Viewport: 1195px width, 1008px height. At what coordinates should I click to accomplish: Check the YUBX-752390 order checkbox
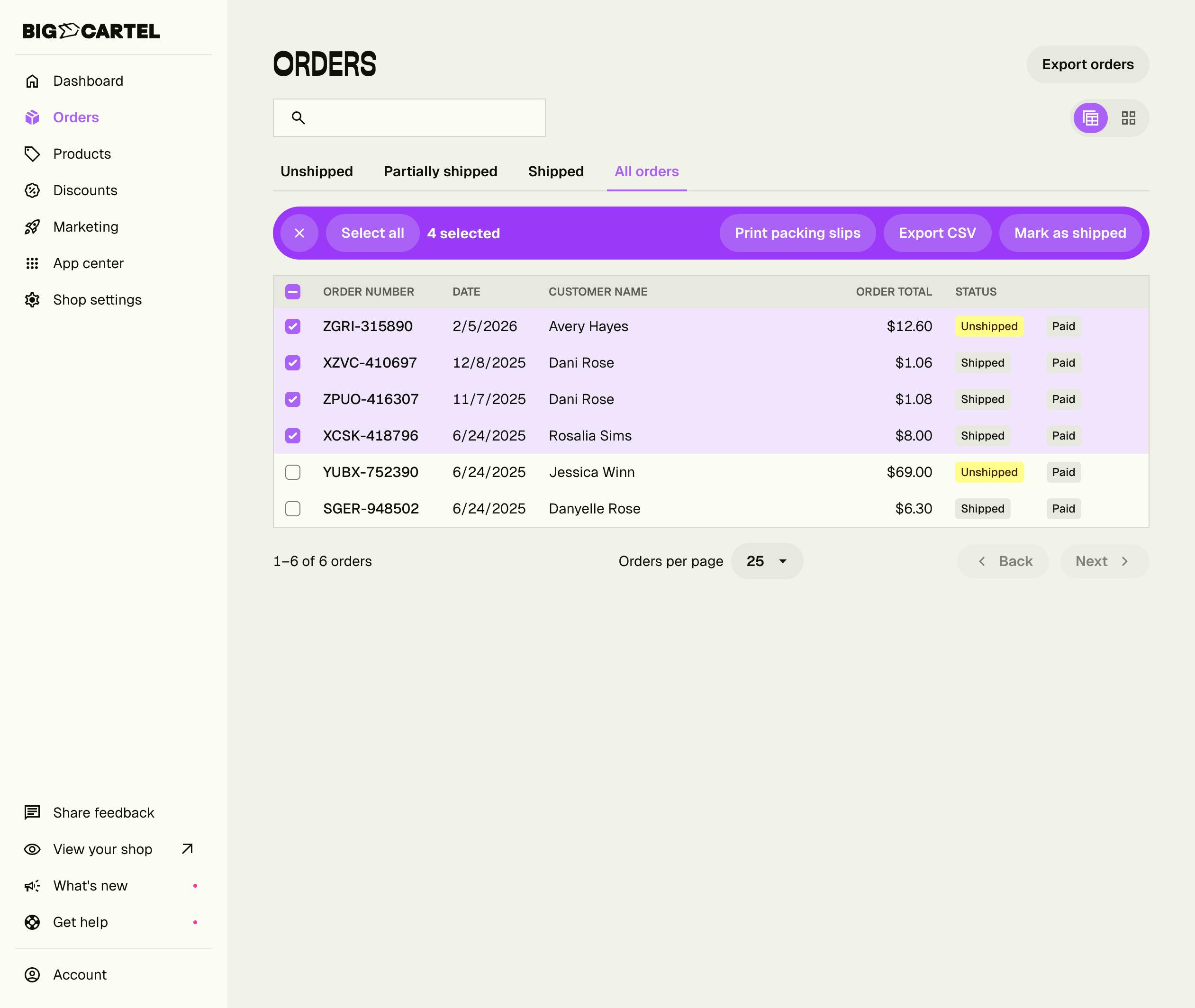point(293,473)
